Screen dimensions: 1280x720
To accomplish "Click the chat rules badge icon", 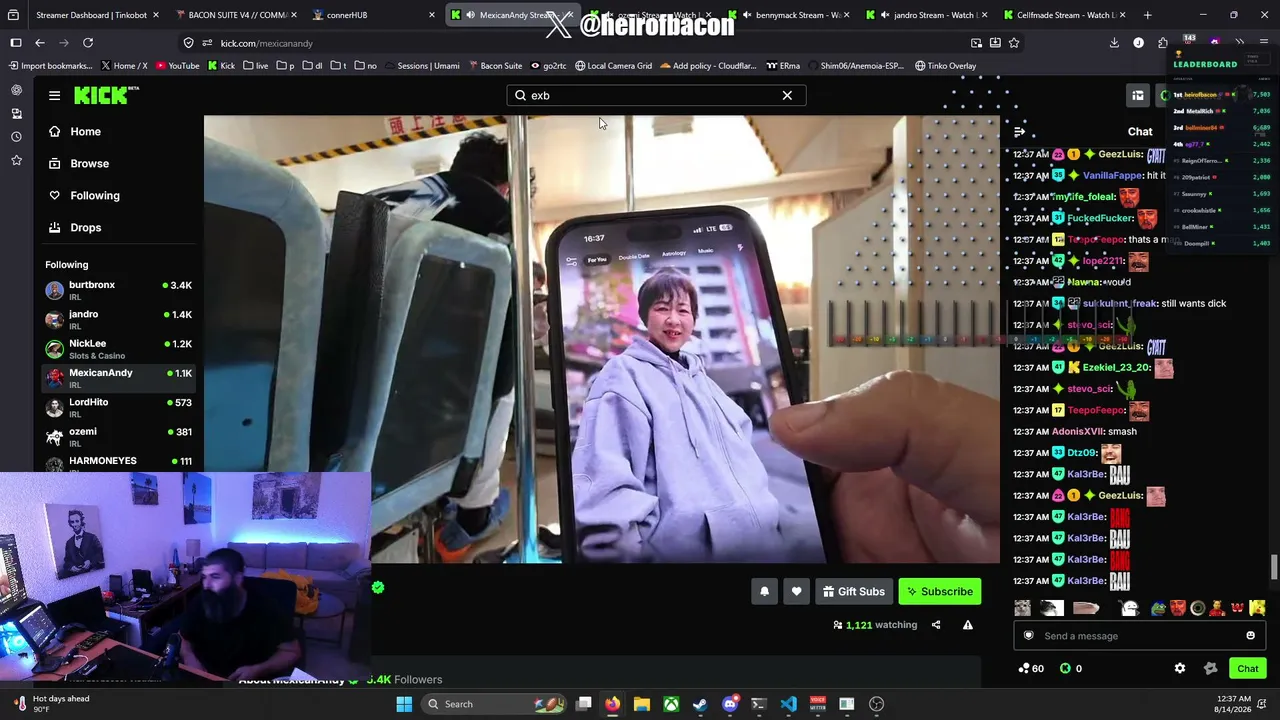I will (x=1210, y=668).
